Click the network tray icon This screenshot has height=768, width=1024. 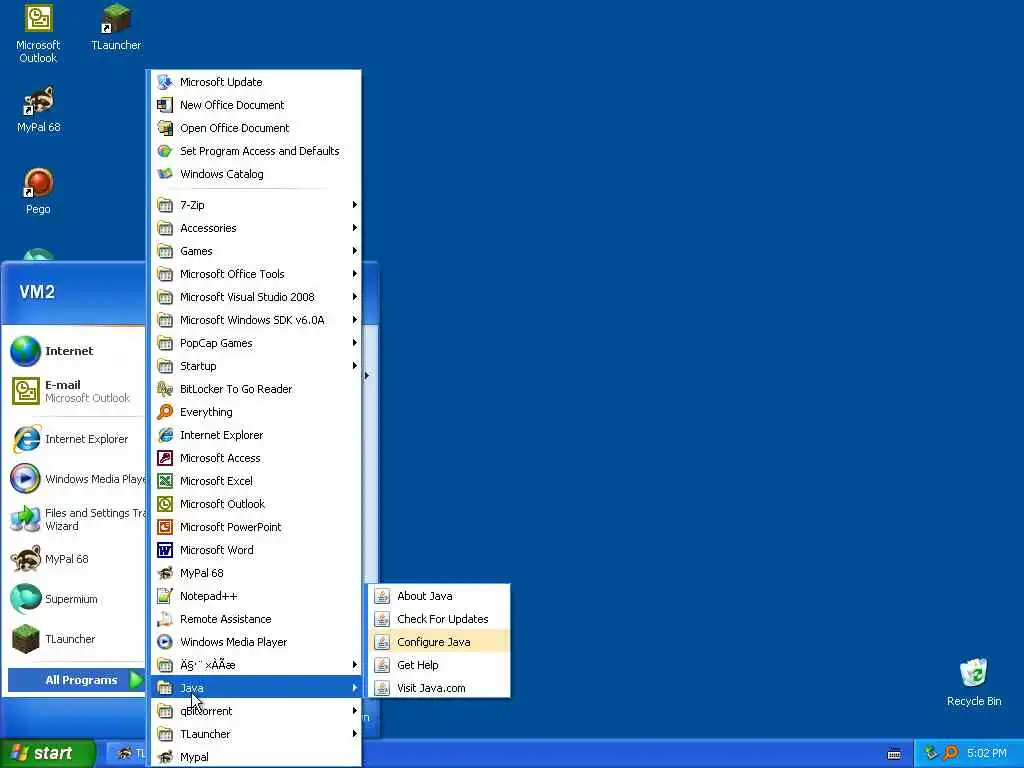tap(931, 753)
